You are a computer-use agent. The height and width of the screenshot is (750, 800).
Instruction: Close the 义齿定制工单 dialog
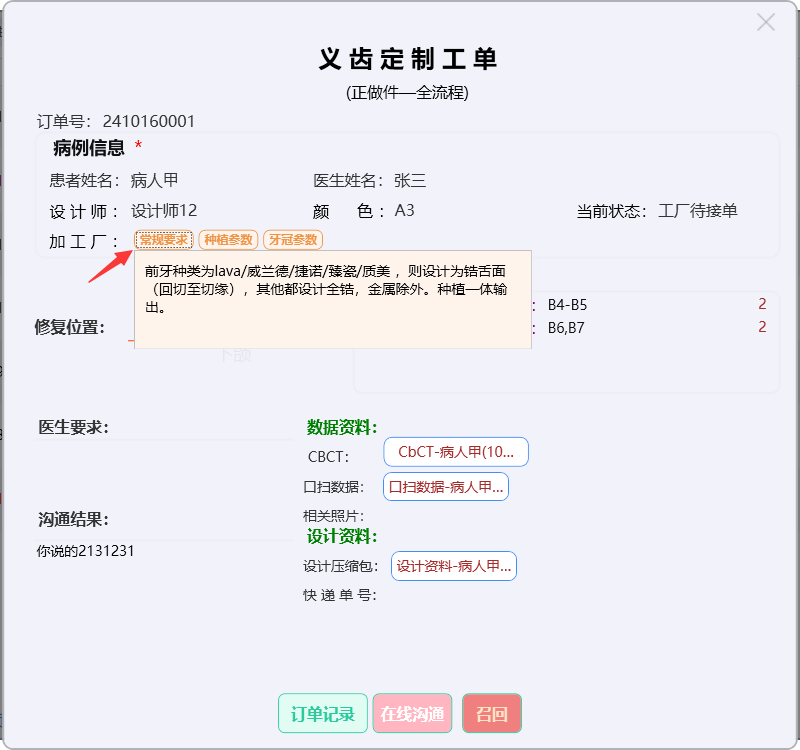[766, 22]
